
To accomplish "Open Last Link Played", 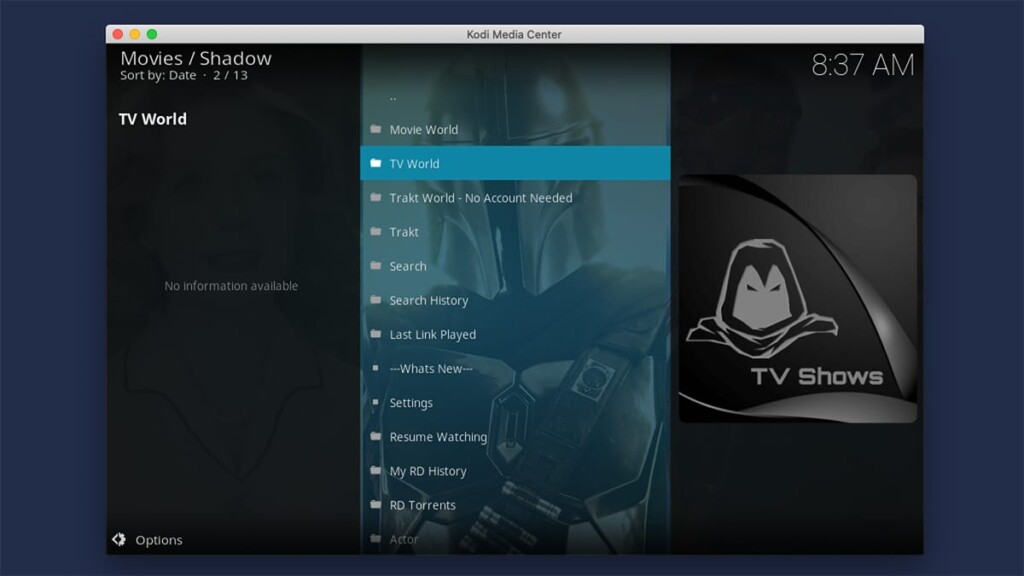I will (515, 334).
